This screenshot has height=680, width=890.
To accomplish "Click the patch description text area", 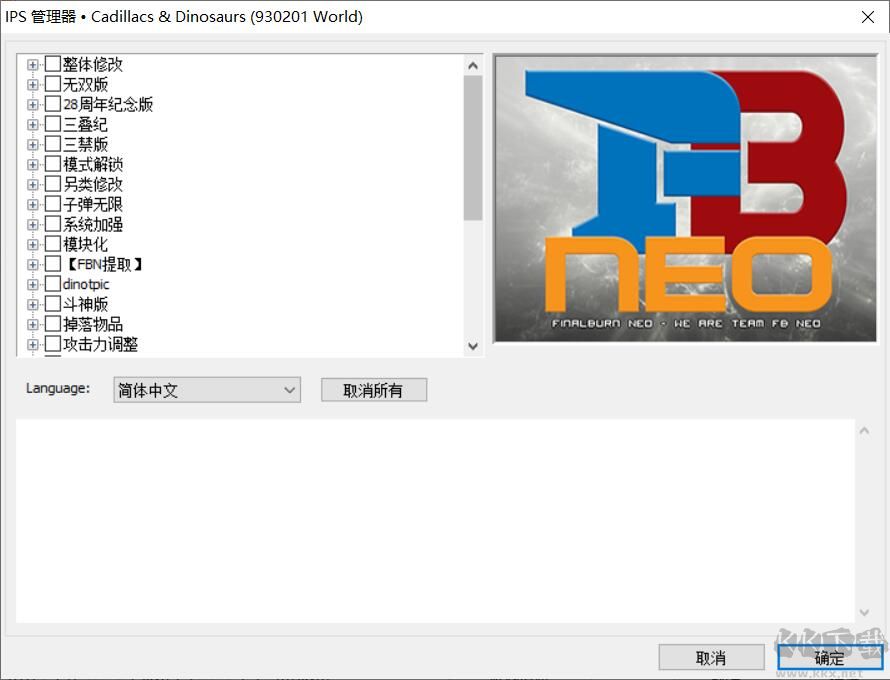I will tap(435, 521).
